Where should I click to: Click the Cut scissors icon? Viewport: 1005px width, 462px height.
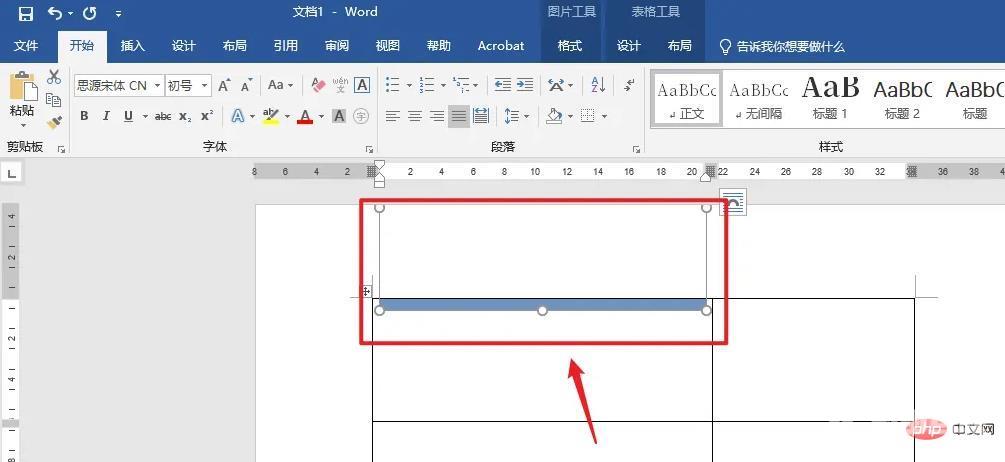(x=54, y=77)
